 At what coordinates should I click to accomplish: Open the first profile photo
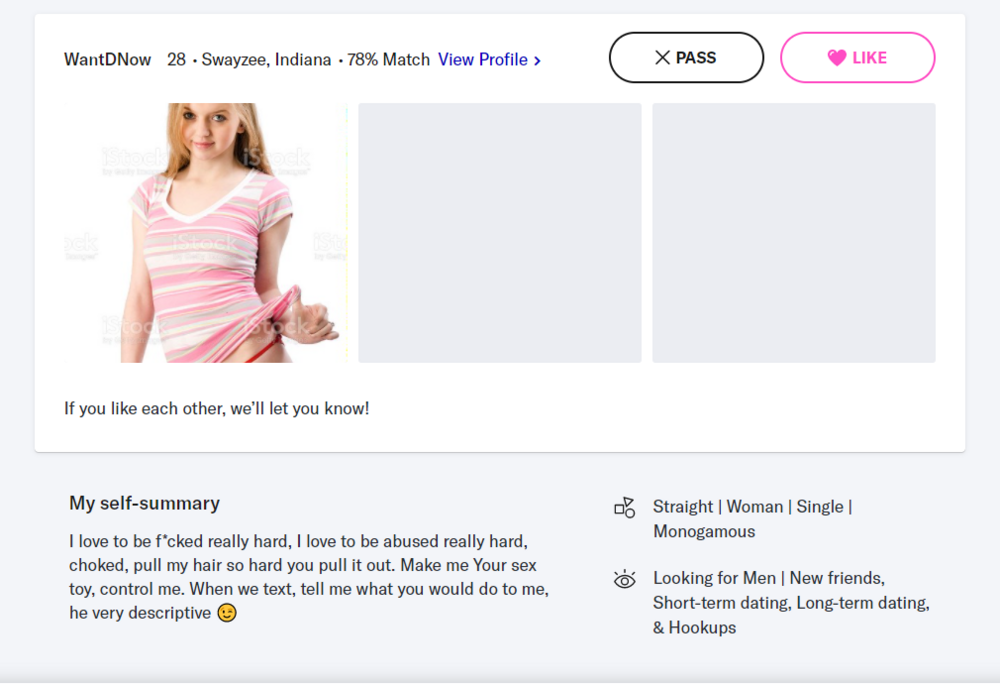[206, 232]
